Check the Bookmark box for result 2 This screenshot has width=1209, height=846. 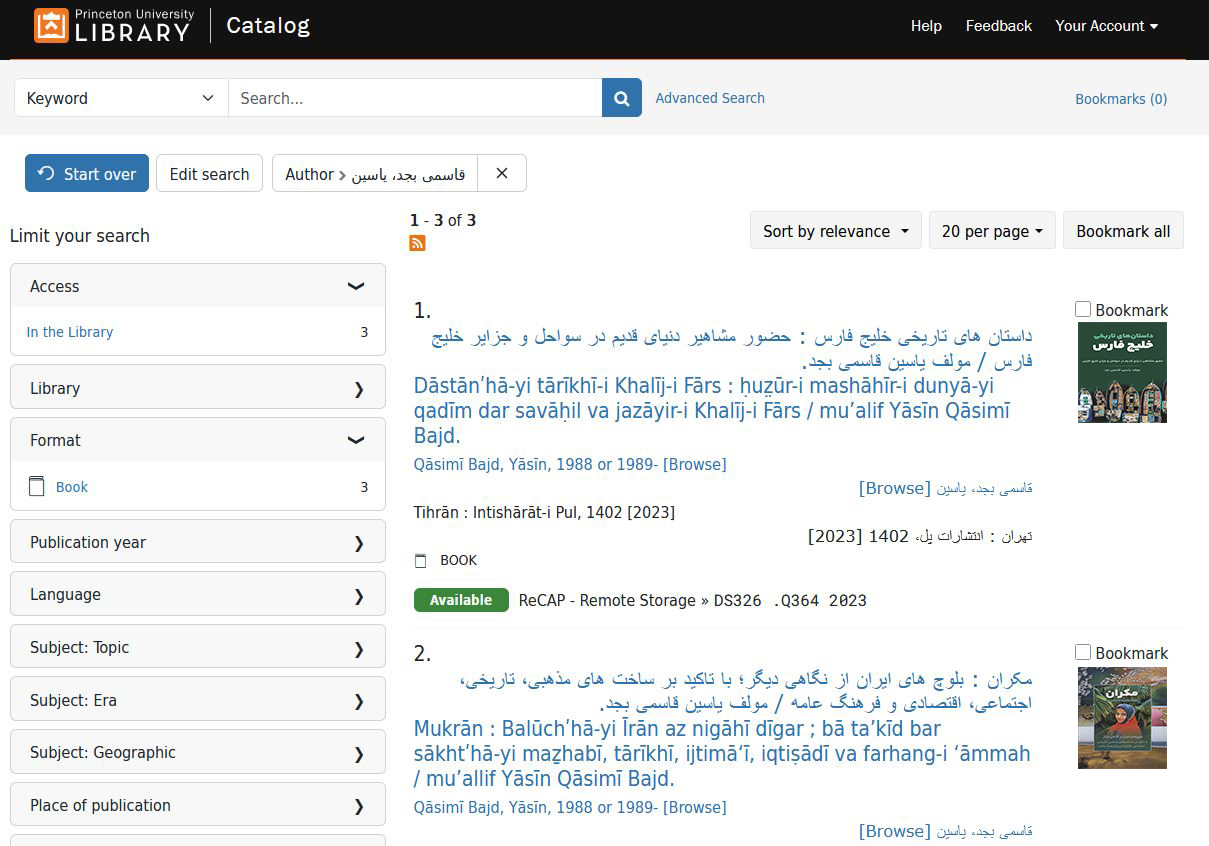(1083, 652)
